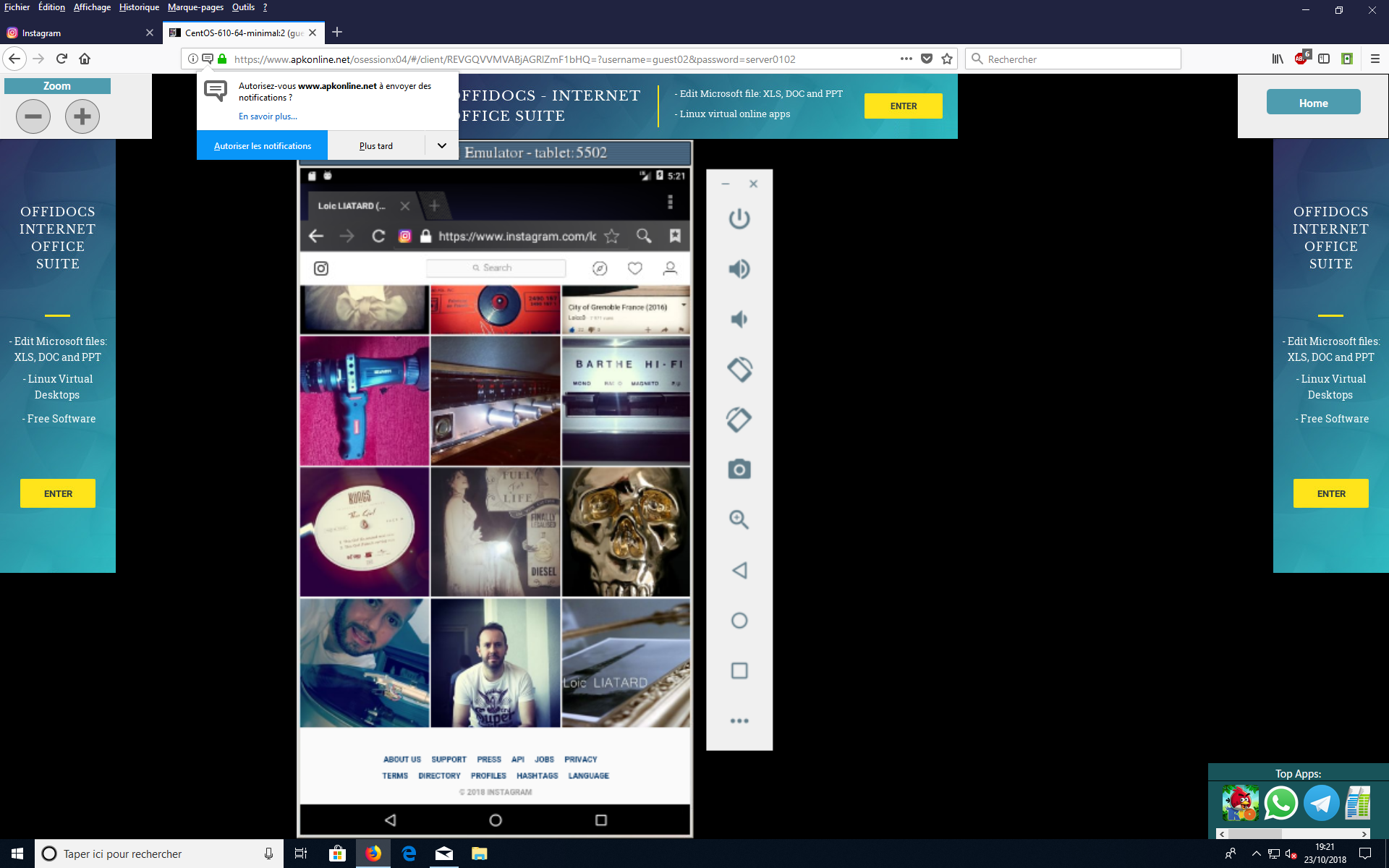
Task: Click Instagram Search field
Action: click(496, 268)
